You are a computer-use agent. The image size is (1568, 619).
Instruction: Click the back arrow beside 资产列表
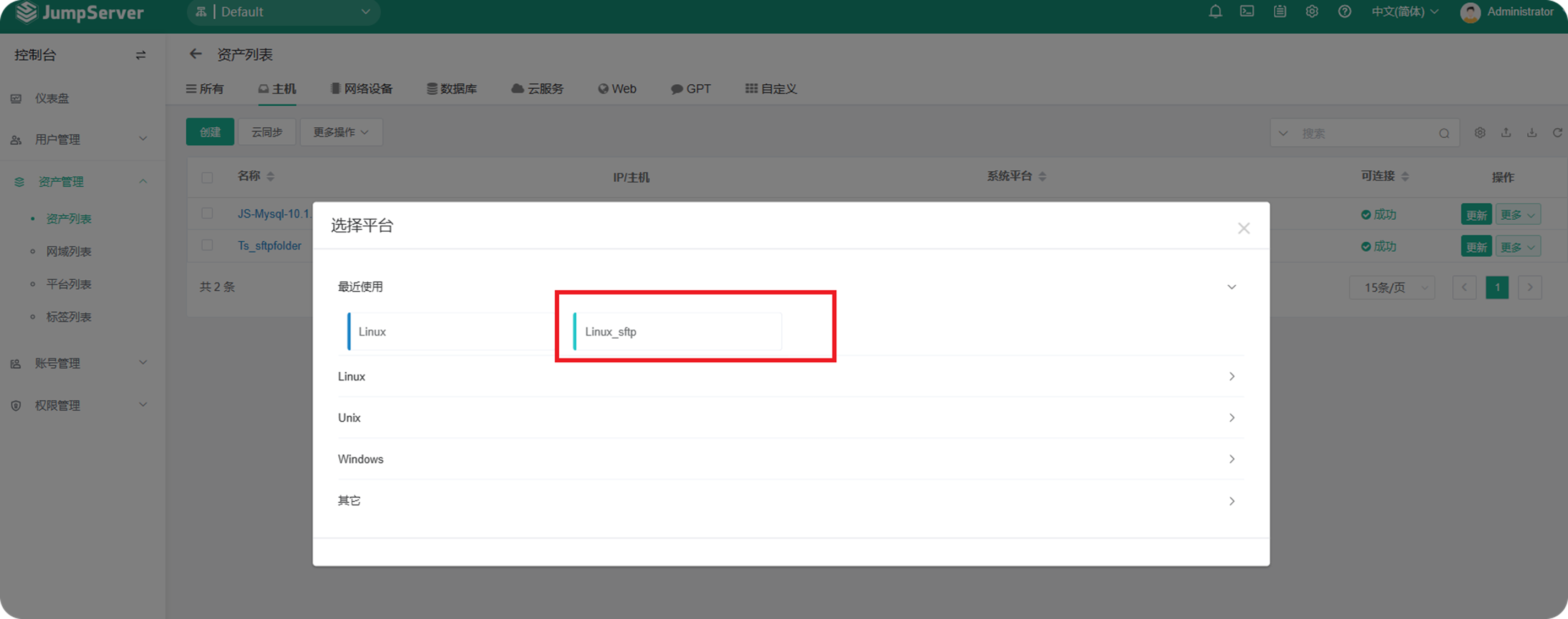pyautogui.click(x=196, y=54)
